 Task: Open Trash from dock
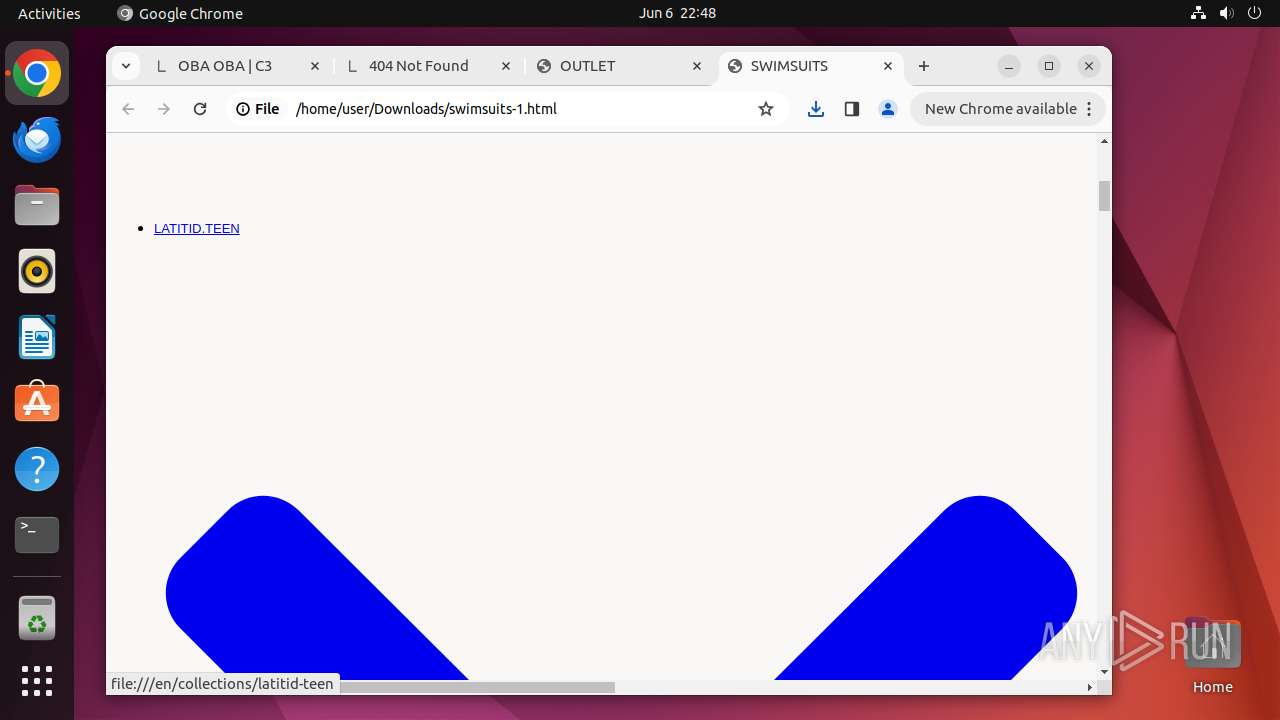[x=37, y=618]
